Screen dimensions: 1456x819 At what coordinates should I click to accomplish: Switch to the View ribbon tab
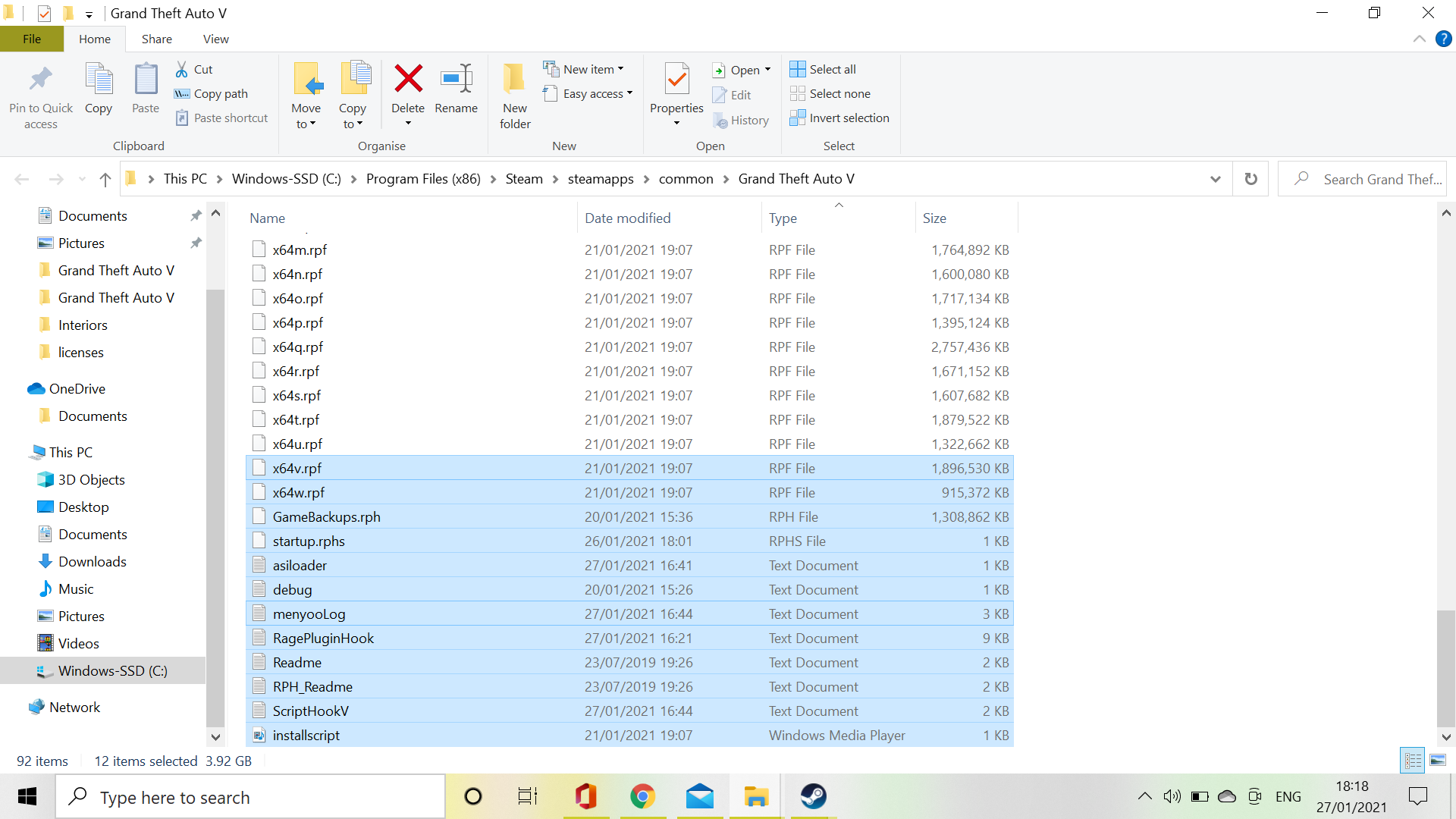point(215,39)
